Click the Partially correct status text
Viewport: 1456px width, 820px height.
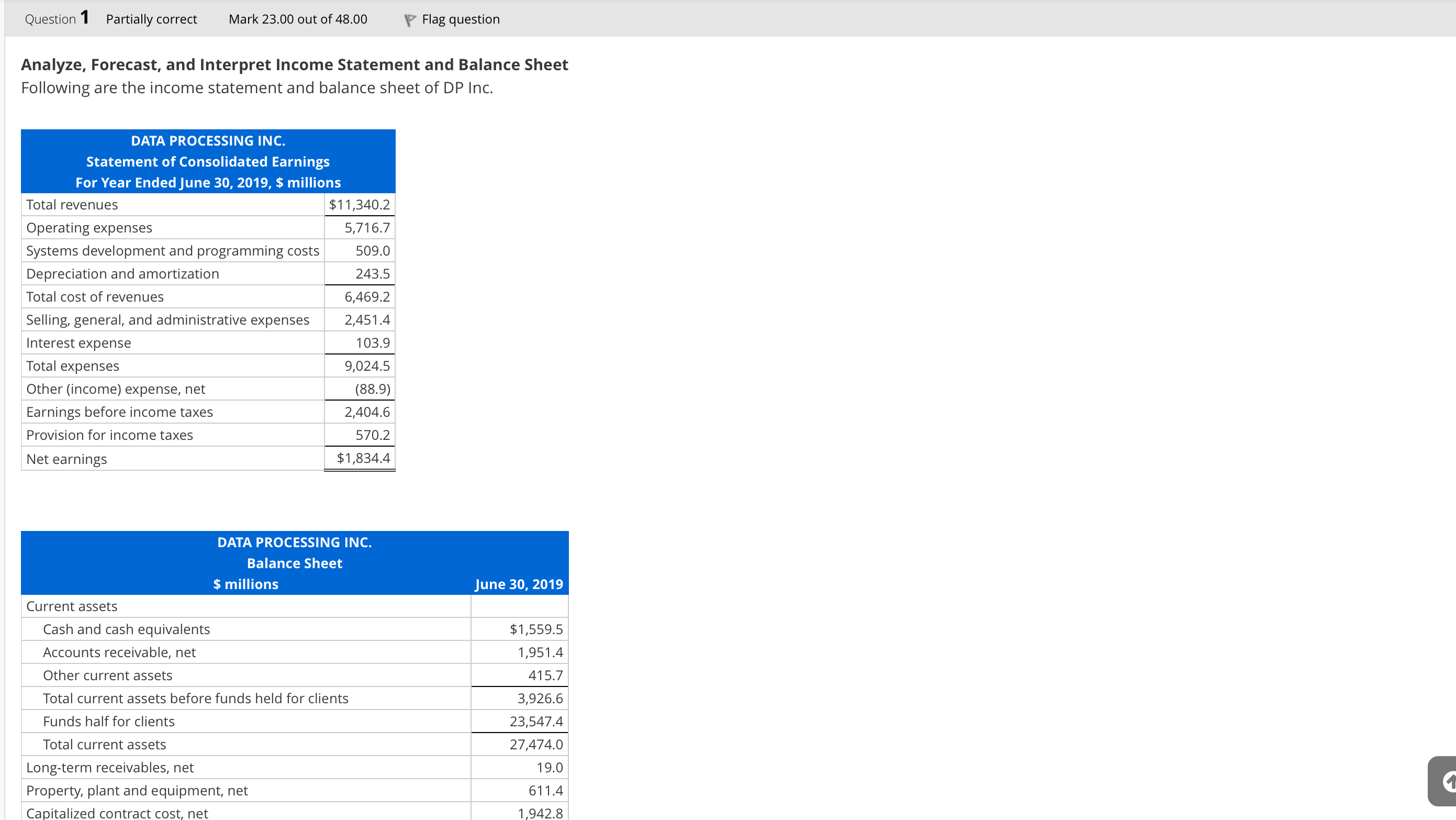click(x=150, y=19)
